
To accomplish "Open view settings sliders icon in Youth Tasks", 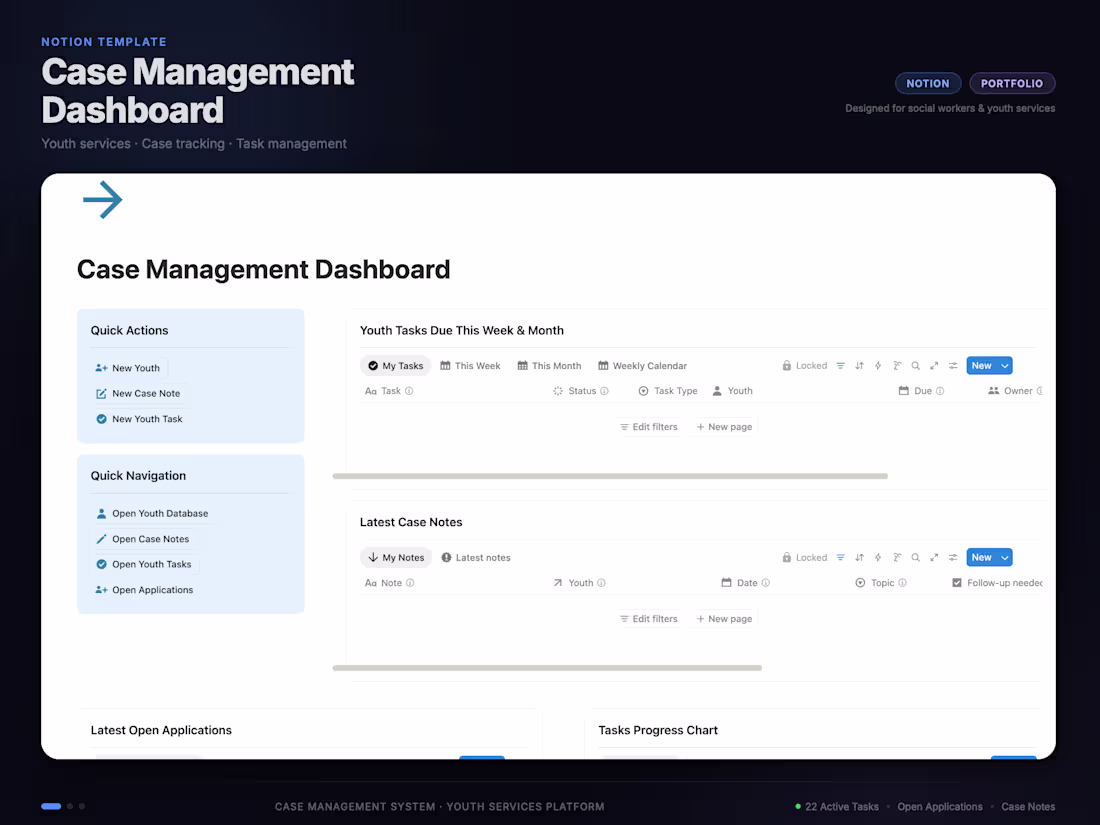I will 953,365.
